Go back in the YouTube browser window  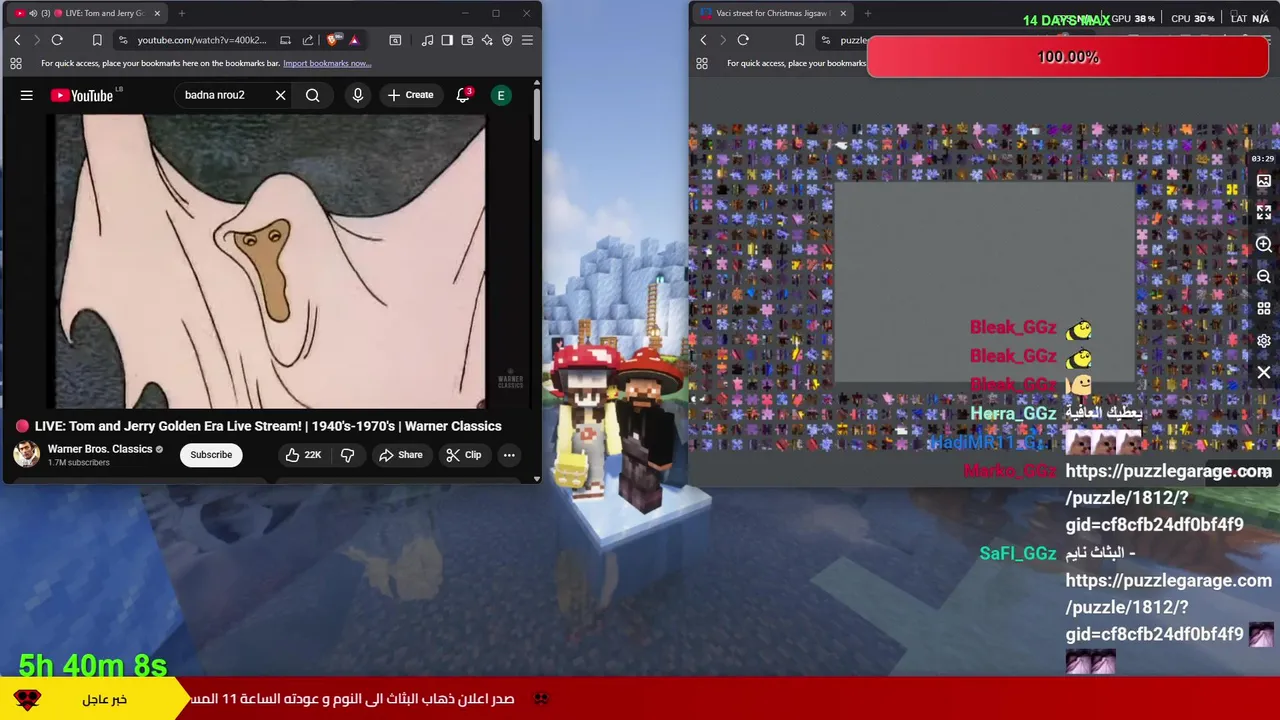pyautogui.click(x=17, y=40)
